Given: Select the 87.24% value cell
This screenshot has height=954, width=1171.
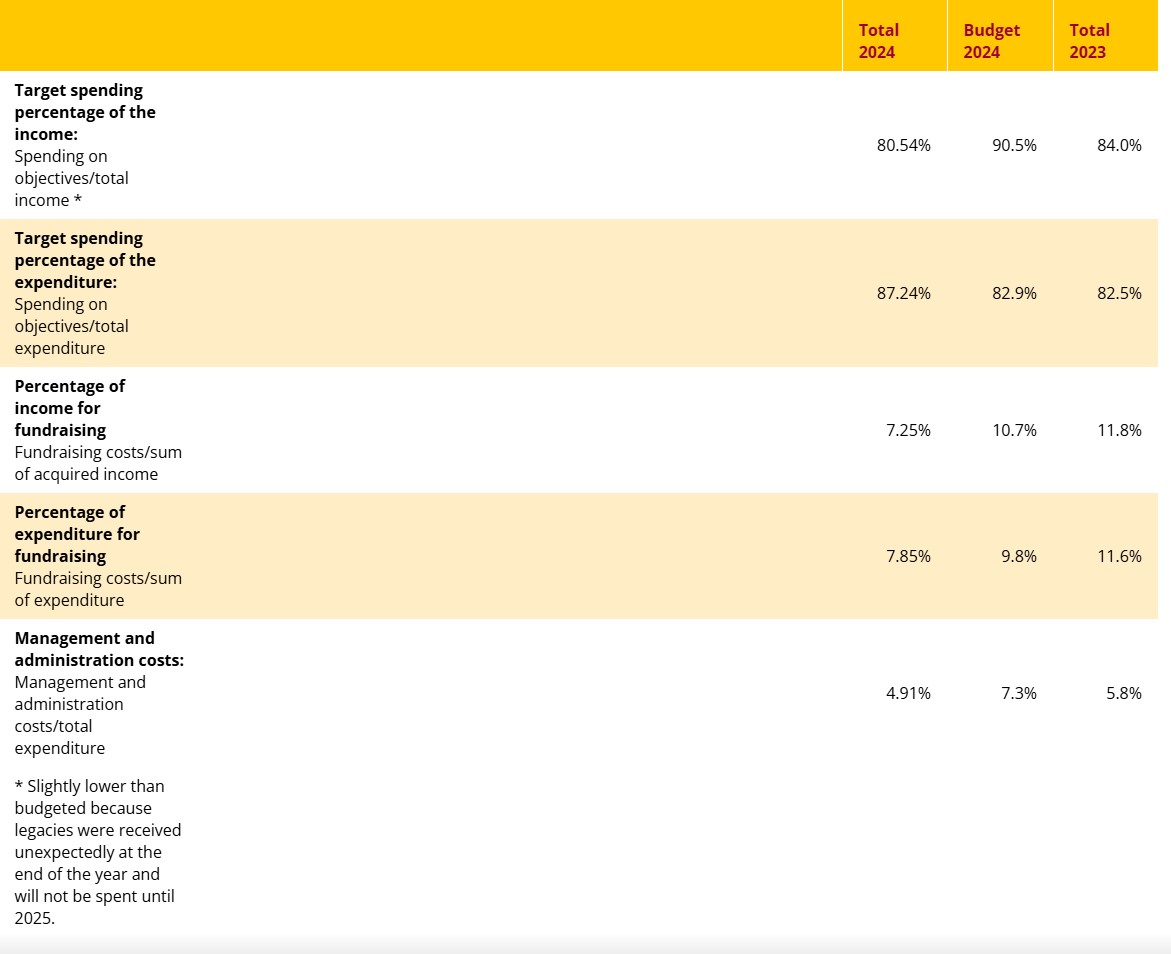Looking at the screenshot, I should click(903, 293).
